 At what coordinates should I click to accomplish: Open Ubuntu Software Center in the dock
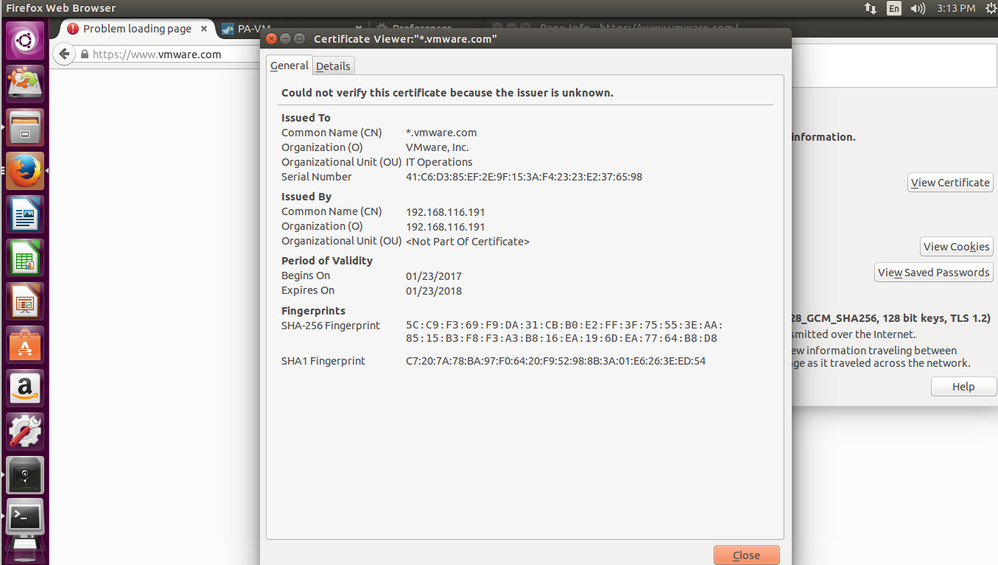pos(25,344)
